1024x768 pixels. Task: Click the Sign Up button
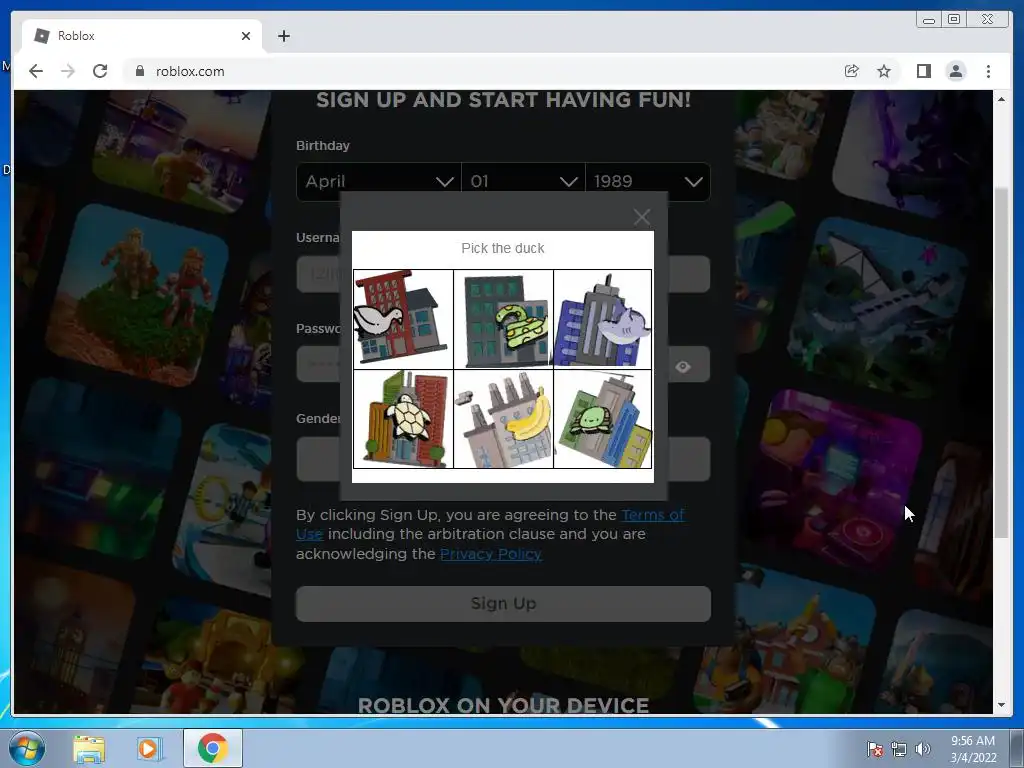click(503, 603)
